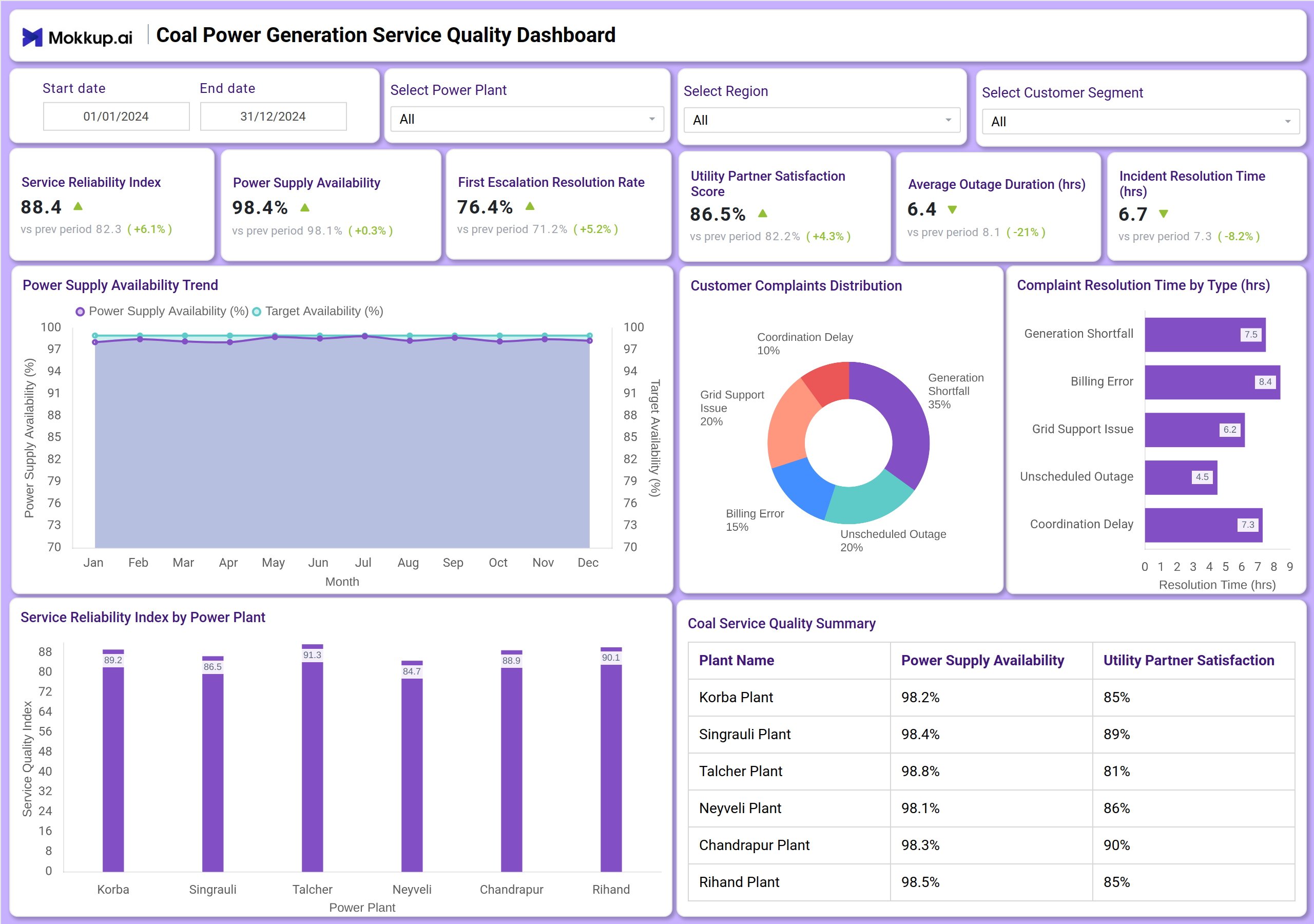Viewport: 1314px width, 924px height.
Task: Click the Start date field 01/01/2024
Action: coord(116,116)
